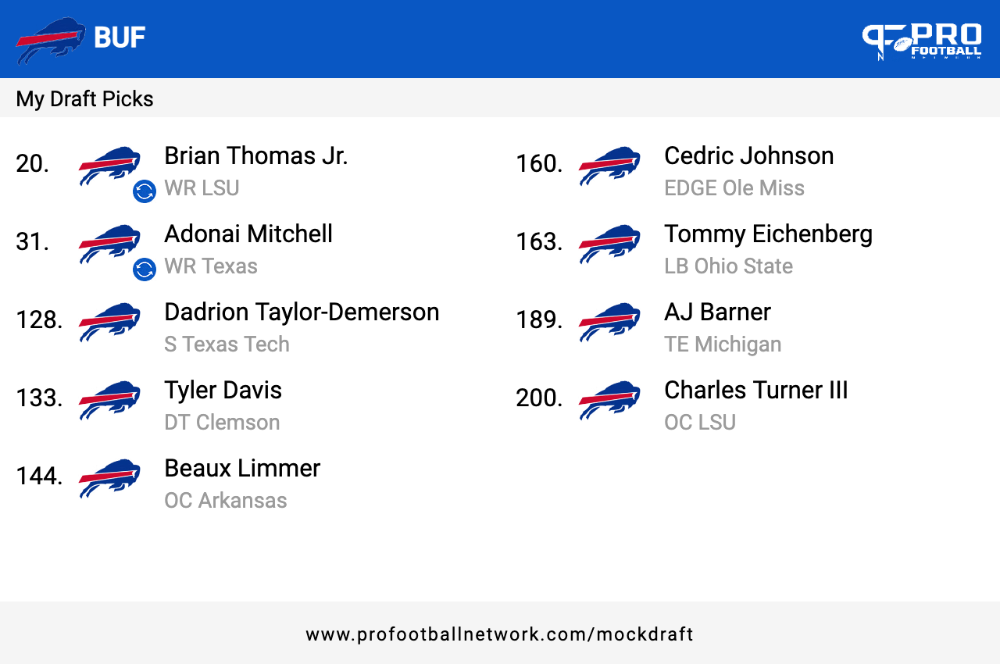Click the Buffalo Bills logo in header
The image size is (1000, 664).
(x=50, y=40)
